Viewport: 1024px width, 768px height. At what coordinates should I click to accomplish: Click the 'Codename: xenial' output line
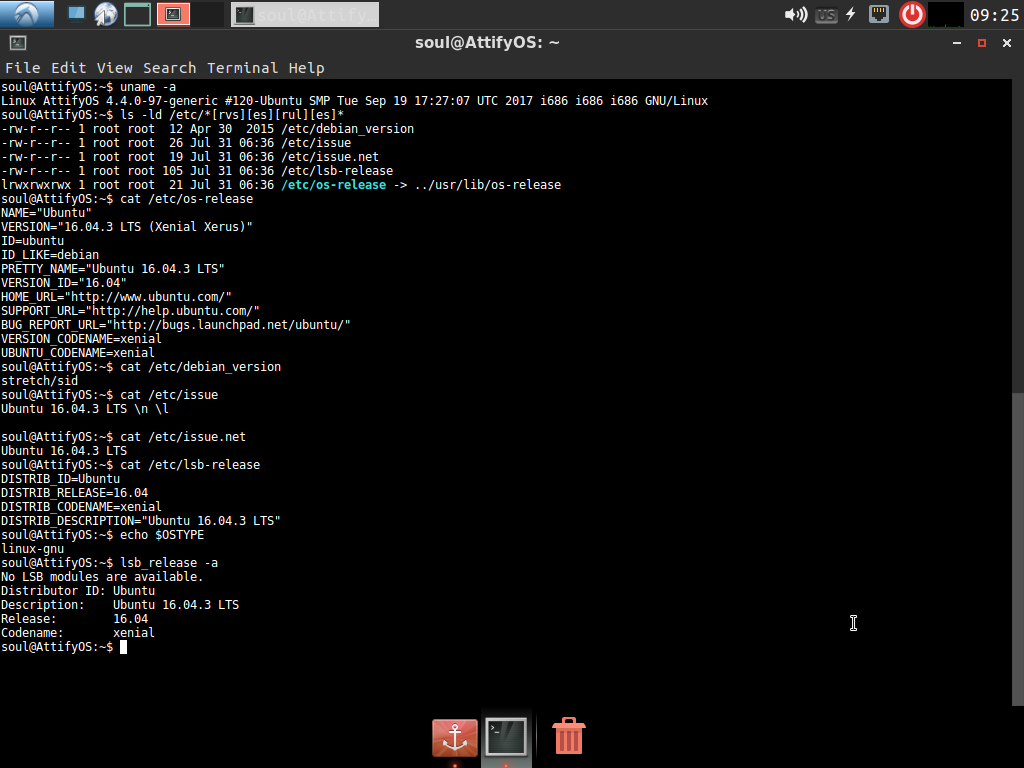point(78,633)
